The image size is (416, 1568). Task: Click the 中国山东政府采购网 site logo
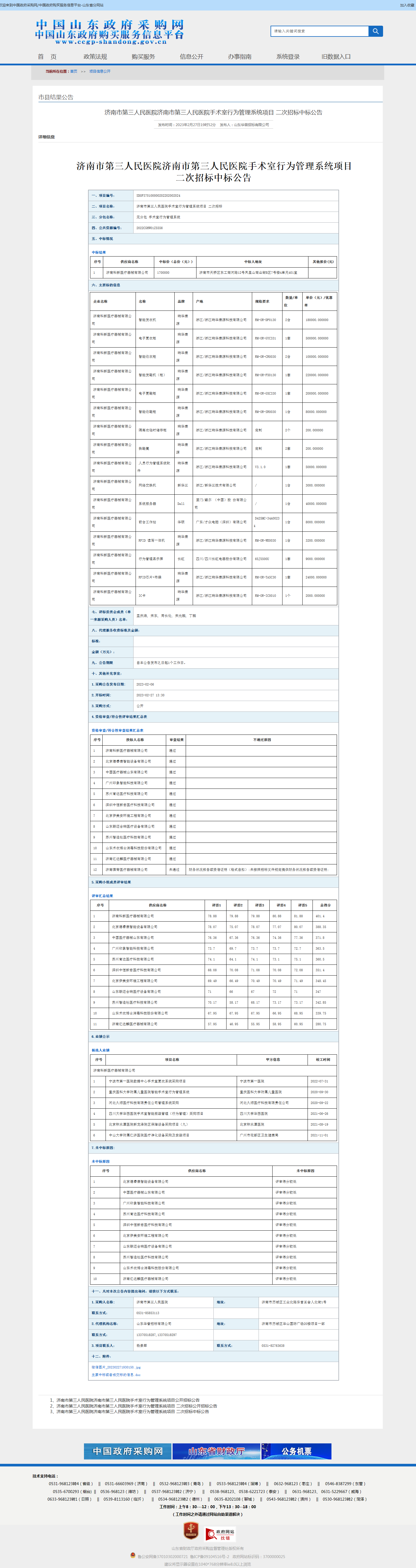tap(110, 32)
